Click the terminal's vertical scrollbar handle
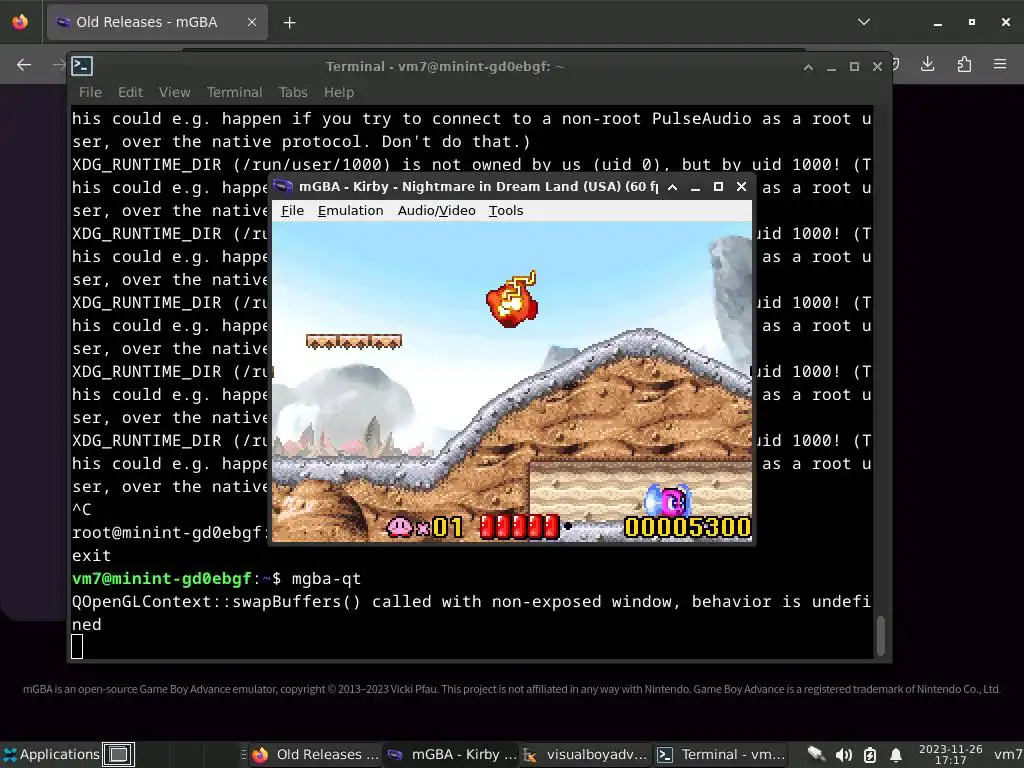 pos(880,635)
